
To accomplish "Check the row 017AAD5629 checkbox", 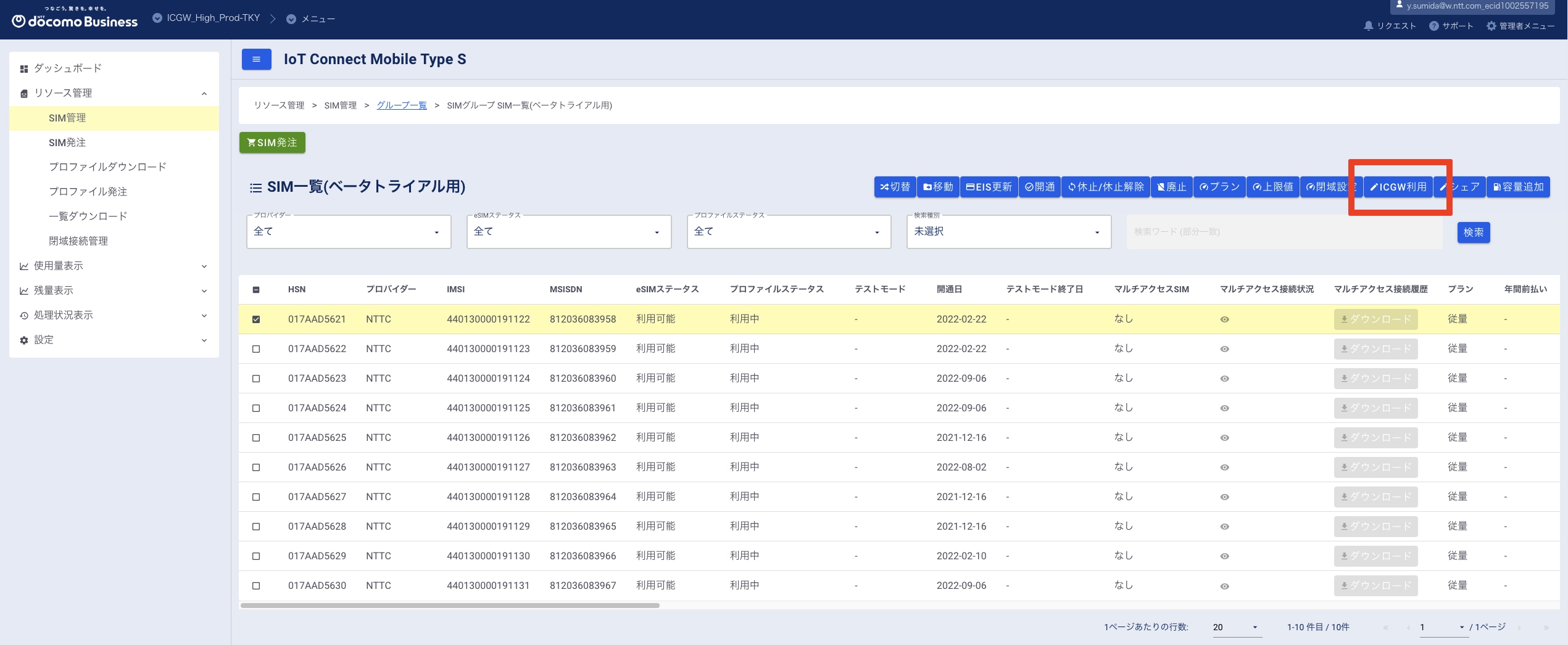I will pos(256,556).
